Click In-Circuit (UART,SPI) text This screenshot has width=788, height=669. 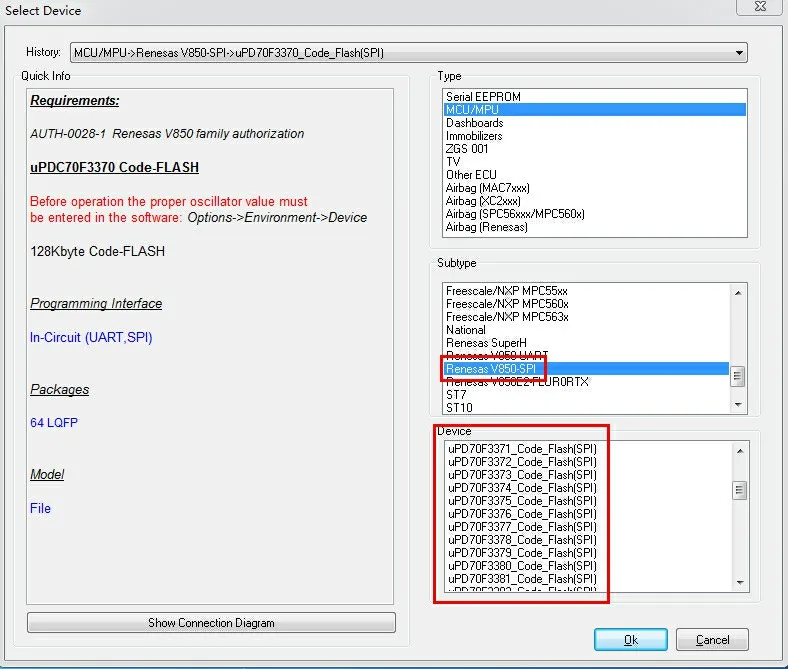pos(91,337)
